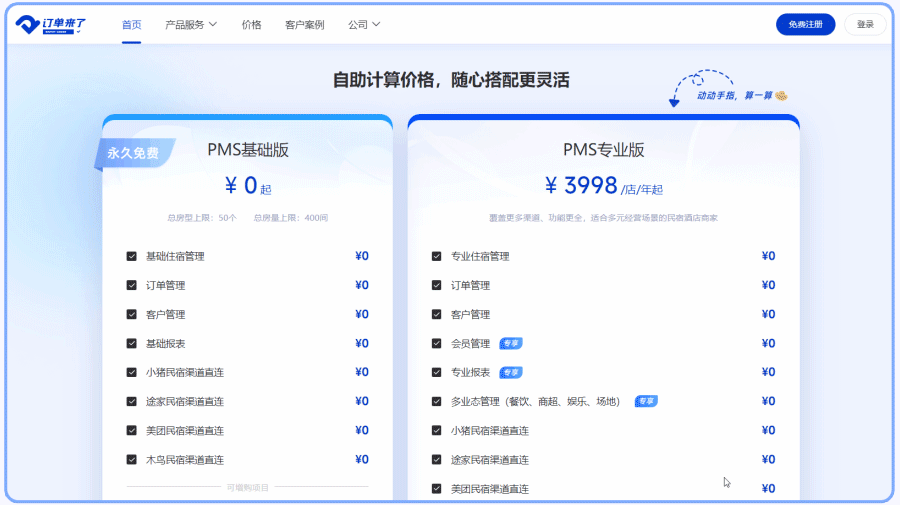Click the ¥0 price of 基础报表
Screen dimensions: 900x505
click(362, 343)
